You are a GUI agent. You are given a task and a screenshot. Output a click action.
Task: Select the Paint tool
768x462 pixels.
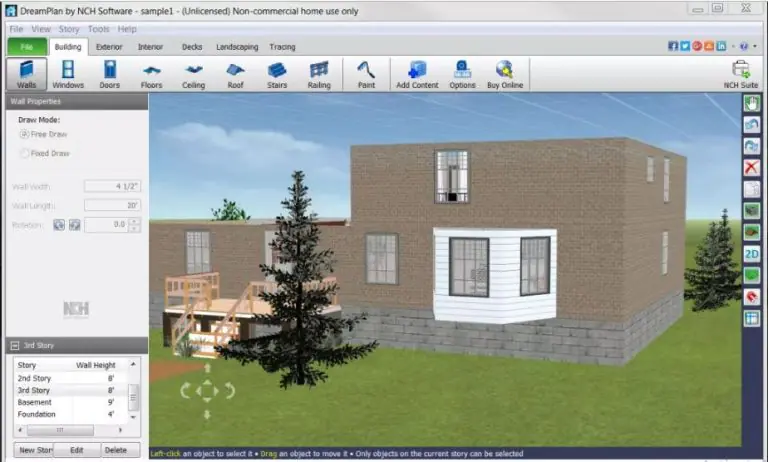click(x=366, y=74)
